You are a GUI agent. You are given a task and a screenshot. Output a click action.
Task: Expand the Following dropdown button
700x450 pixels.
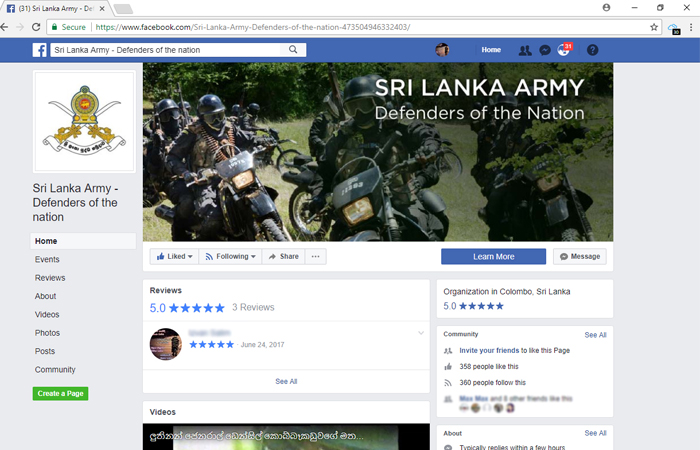click(x=230, y=256)
